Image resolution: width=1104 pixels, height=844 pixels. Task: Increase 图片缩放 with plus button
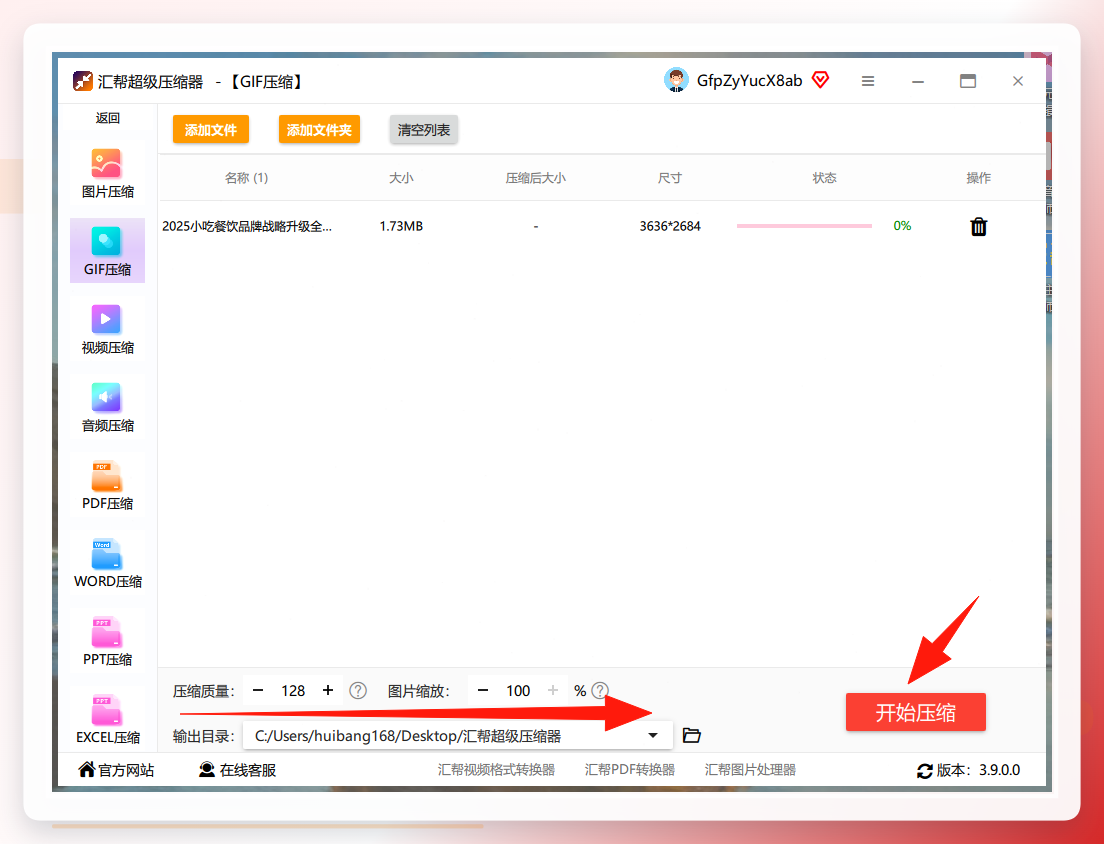tap(553, 691)
